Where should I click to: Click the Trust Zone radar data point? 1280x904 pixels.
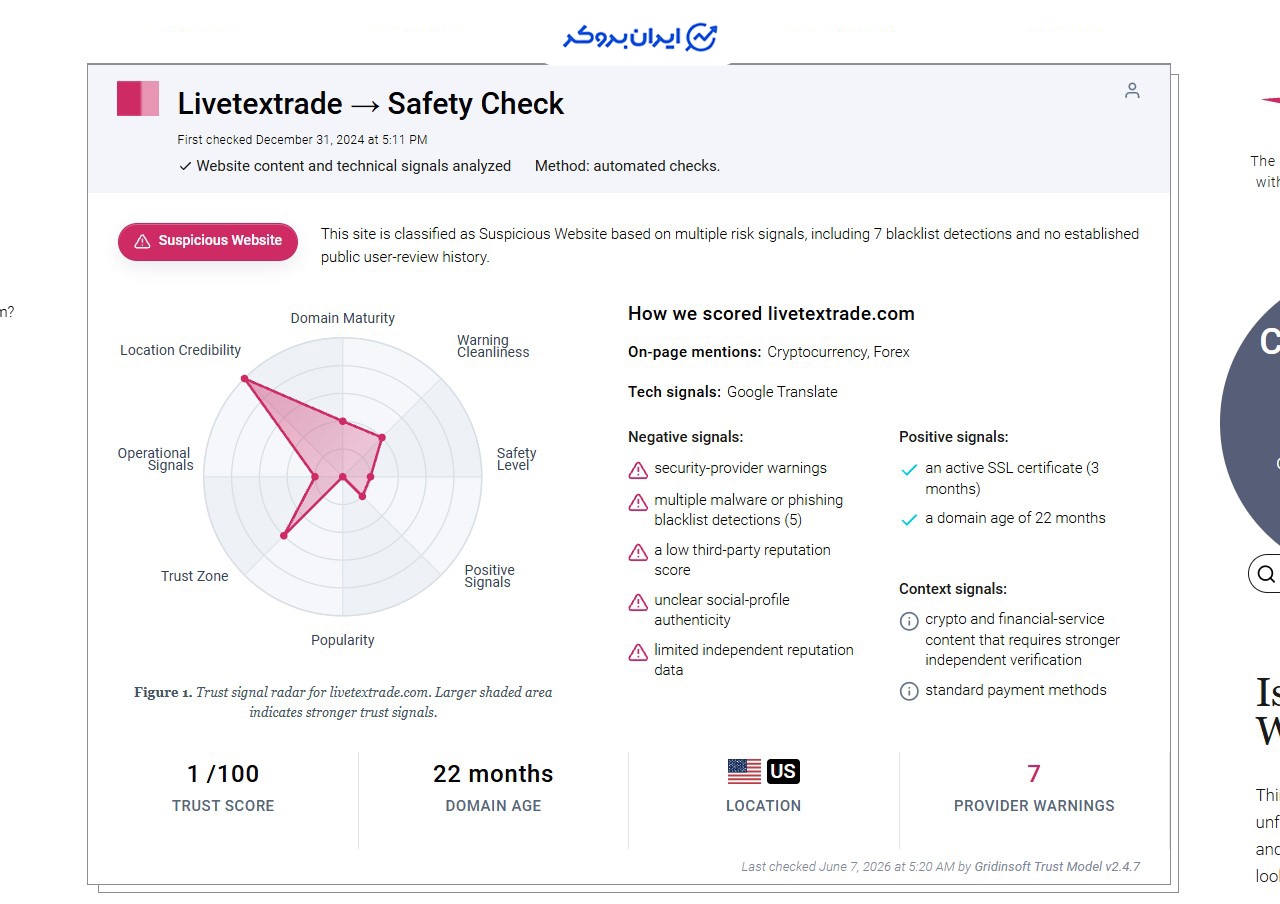(284, 536)
